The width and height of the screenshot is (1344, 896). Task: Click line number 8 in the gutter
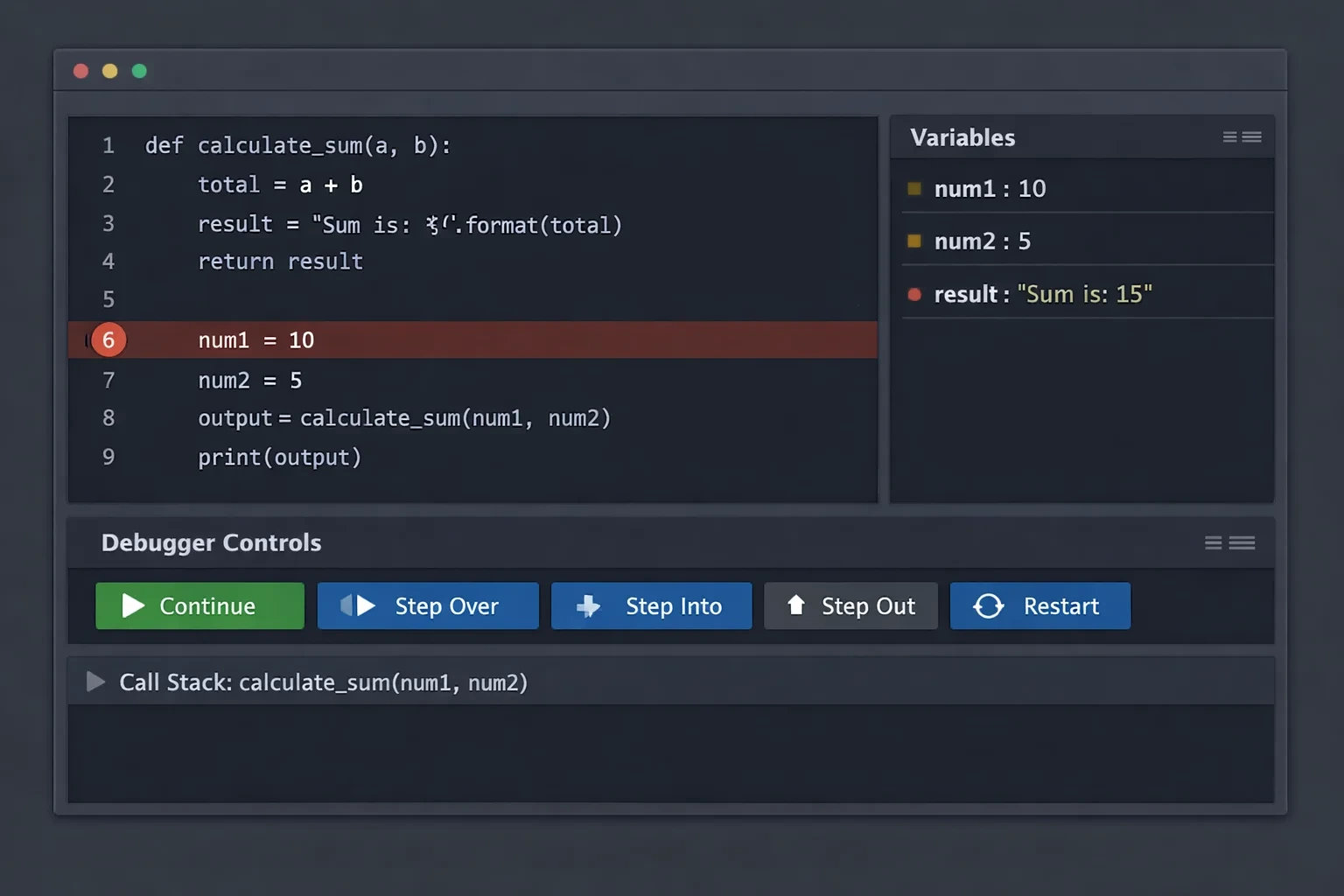tap(108, 418)
